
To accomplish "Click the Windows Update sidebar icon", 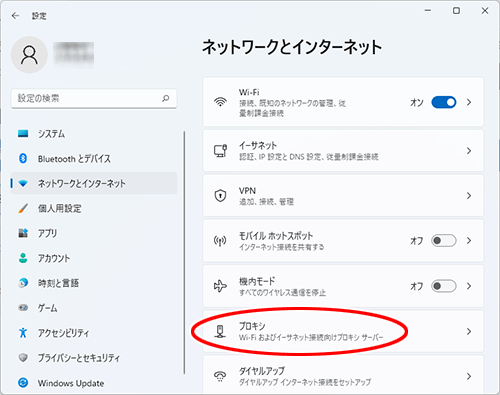I will [x=23, y=383].
